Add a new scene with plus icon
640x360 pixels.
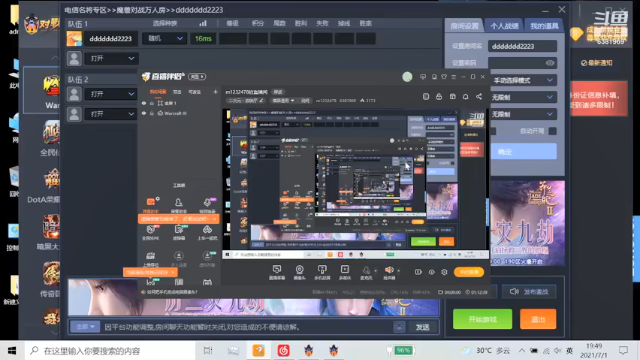tap(215, 92)
